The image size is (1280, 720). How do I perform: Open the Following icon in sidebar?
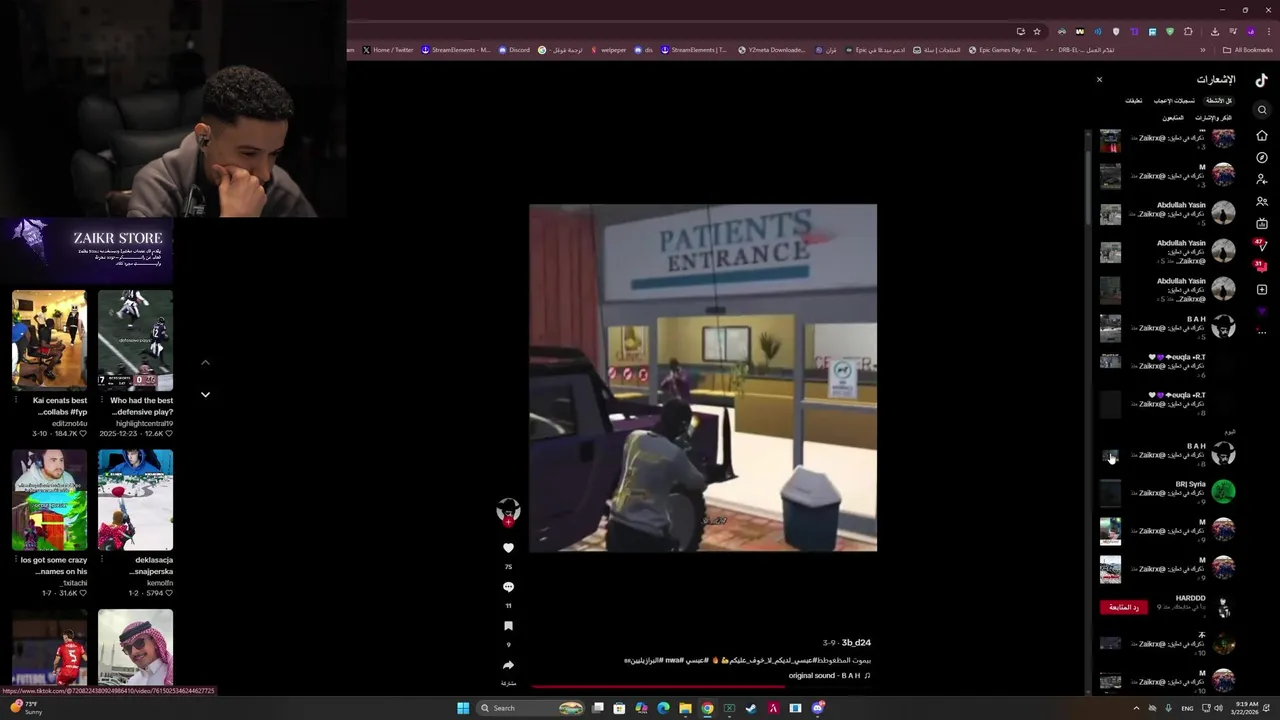point(1262,179)
